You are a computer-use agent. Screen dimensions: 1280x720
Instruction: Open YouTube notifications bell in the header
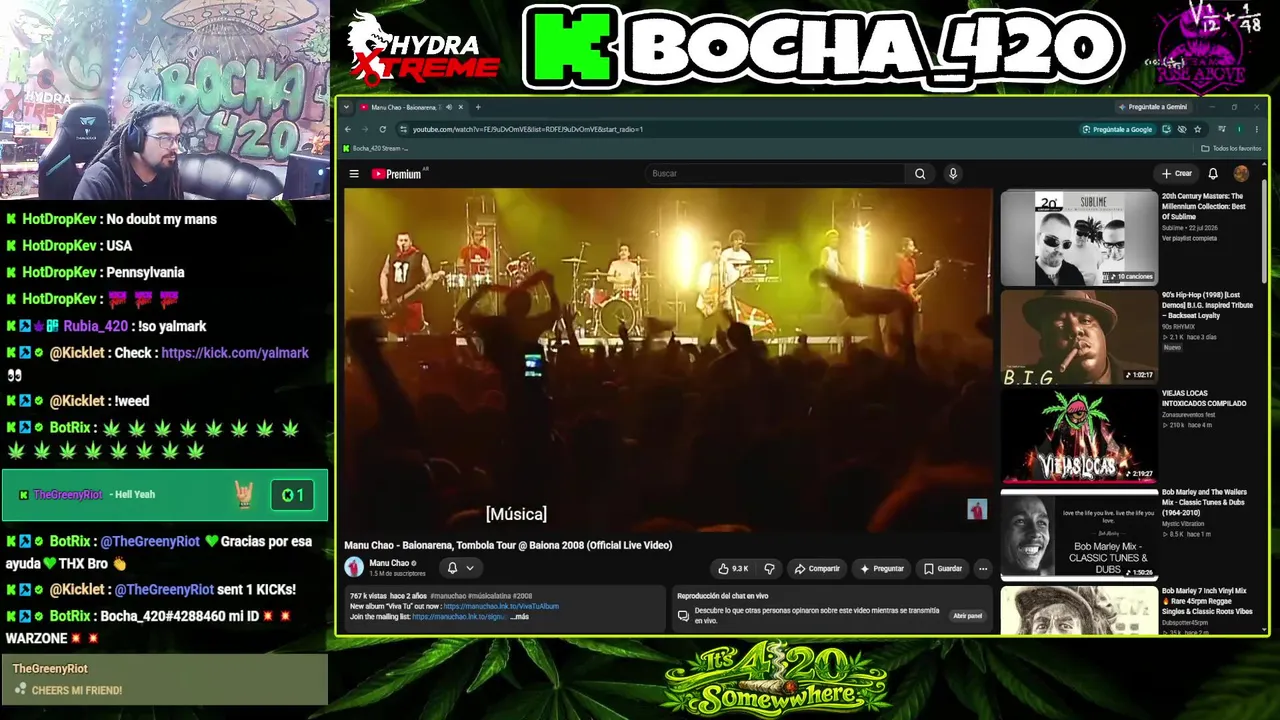[1213, 174]
